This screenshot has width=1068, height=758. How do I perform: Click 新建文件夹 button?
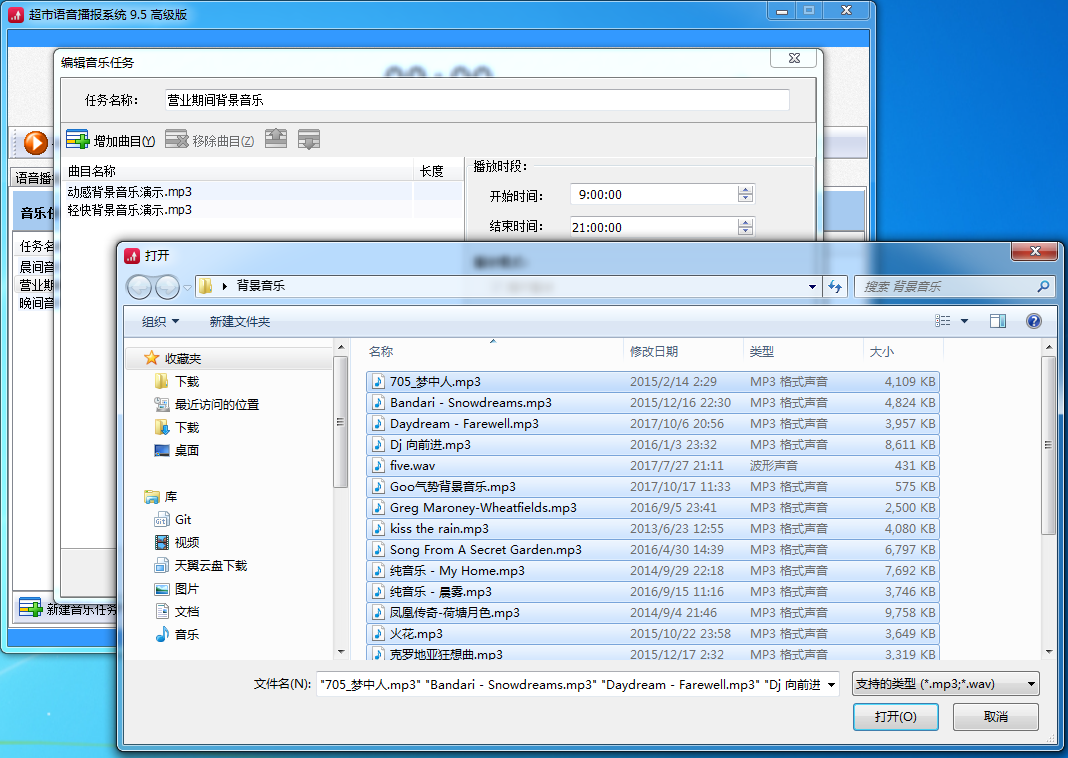coord(240,321)
